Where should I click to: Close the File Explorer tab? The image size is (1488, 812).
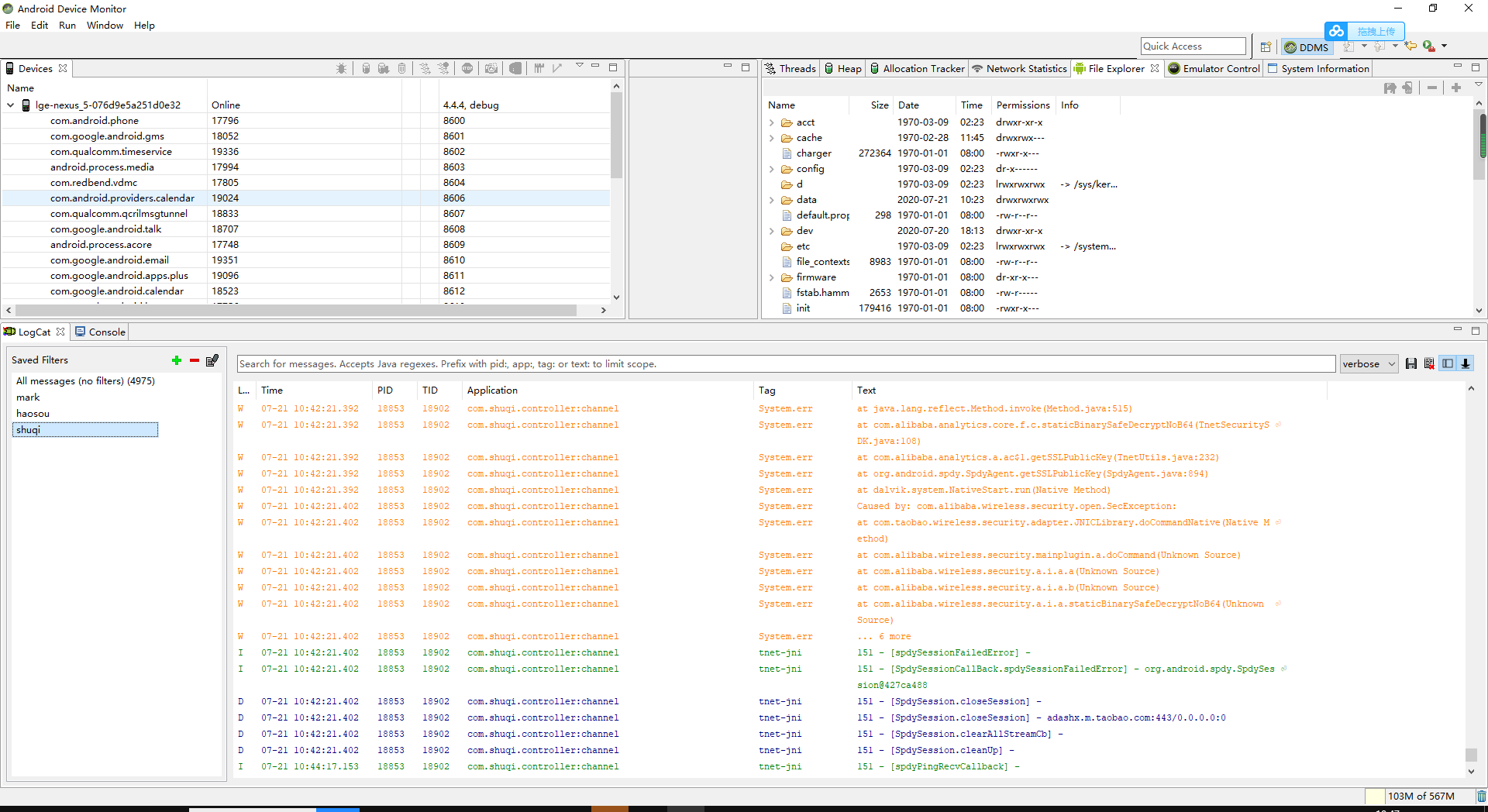[1155, 68]
